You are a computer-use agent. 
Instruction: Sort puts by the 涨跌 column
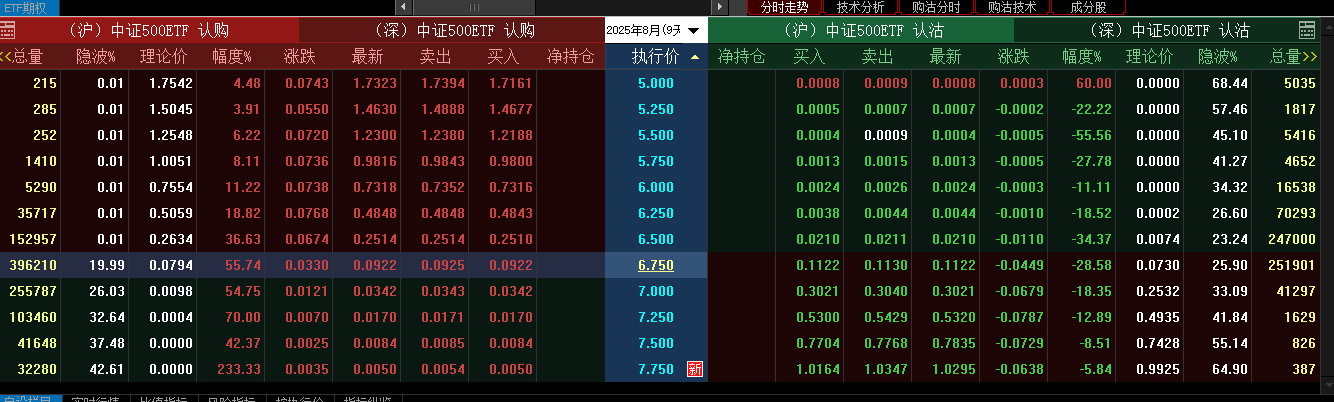1013,57
